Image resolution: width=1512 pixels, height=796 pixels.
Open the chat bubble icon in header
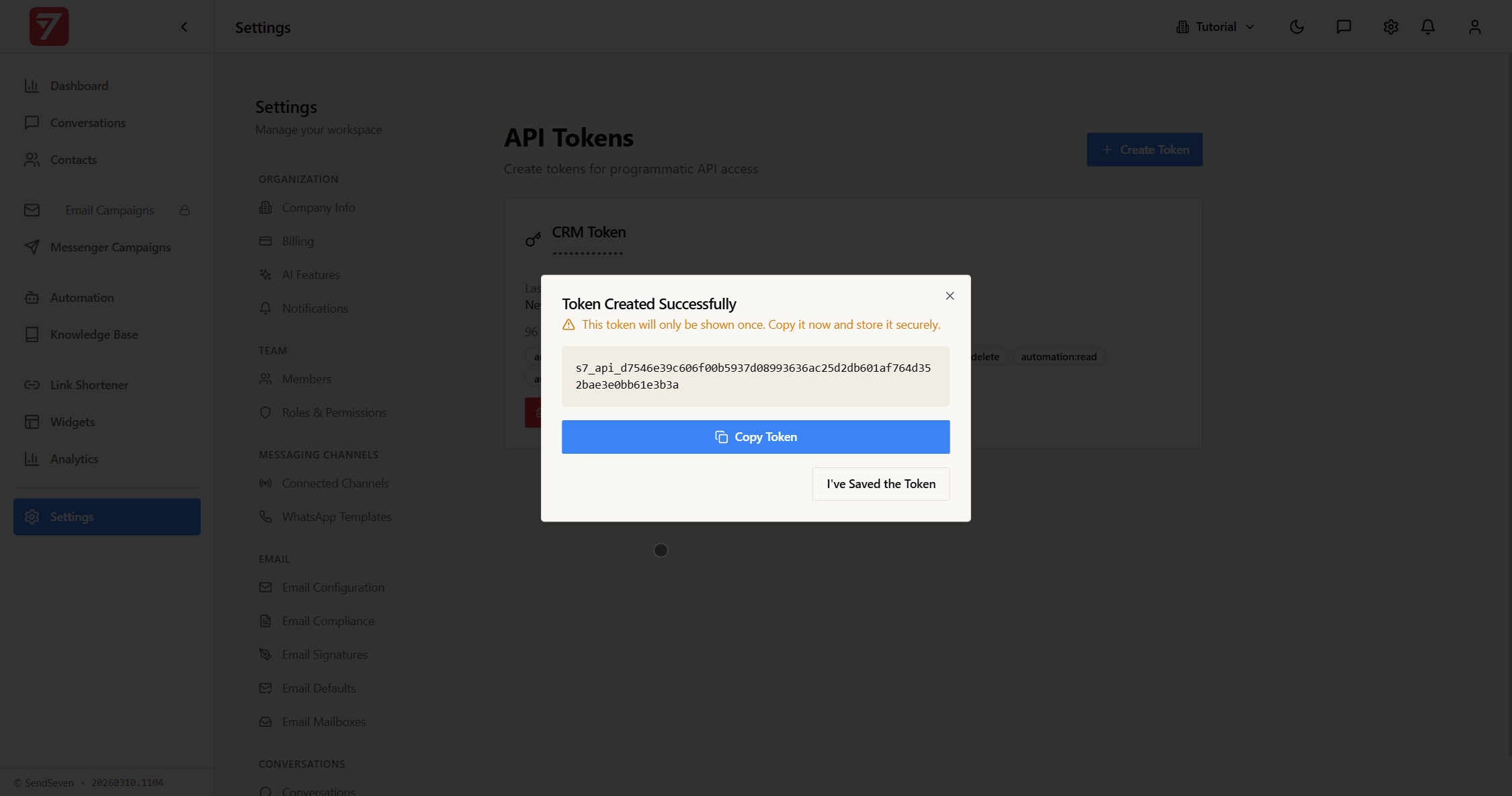click(x=1344, y=27)
